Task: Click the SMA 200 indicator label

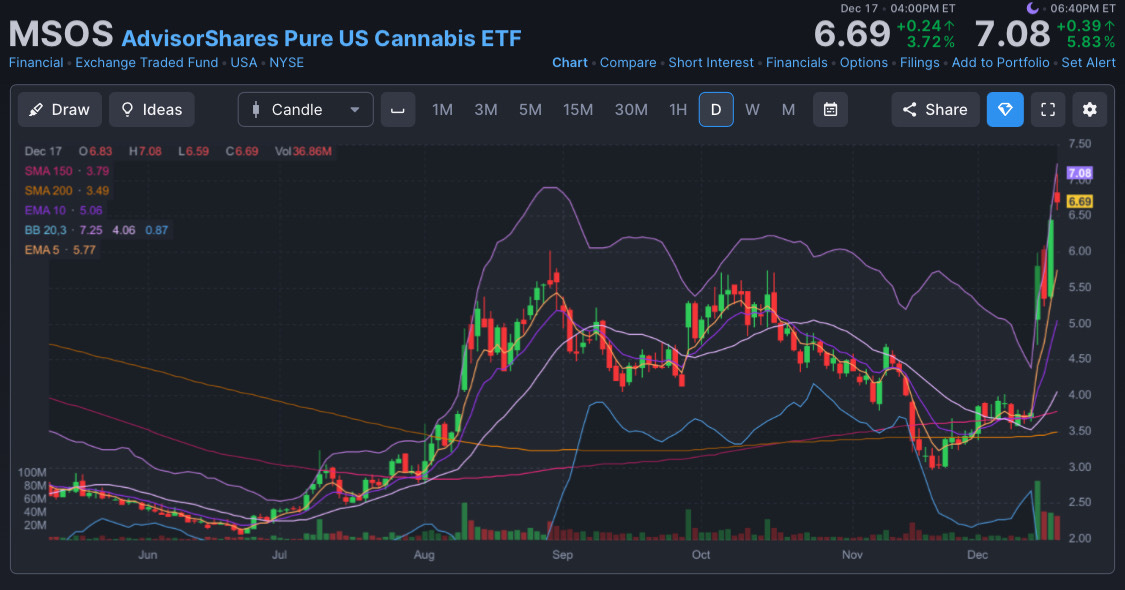Action: [x=48, y=191]
